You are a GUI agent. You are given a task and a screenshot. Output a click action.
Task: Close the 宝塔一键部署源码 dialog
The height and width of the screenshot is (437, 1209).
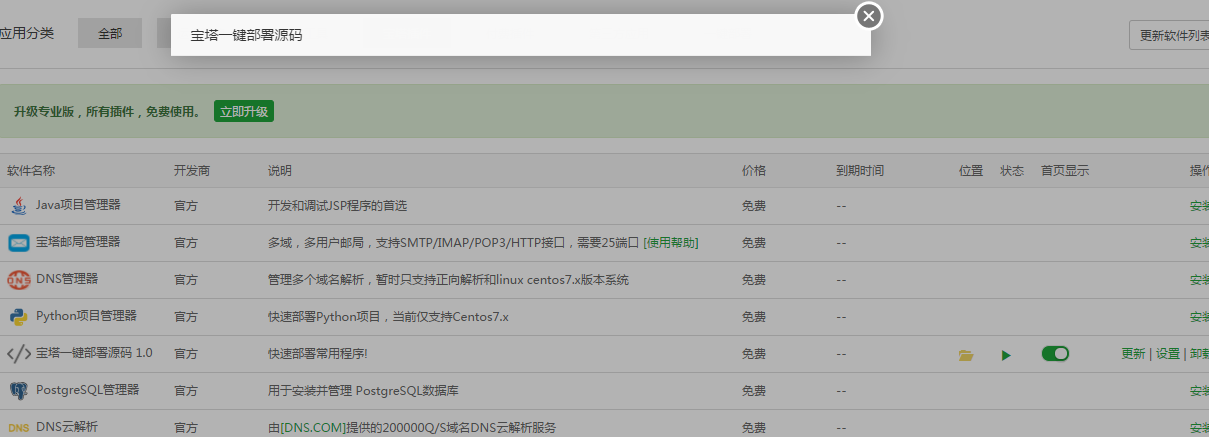869,16
